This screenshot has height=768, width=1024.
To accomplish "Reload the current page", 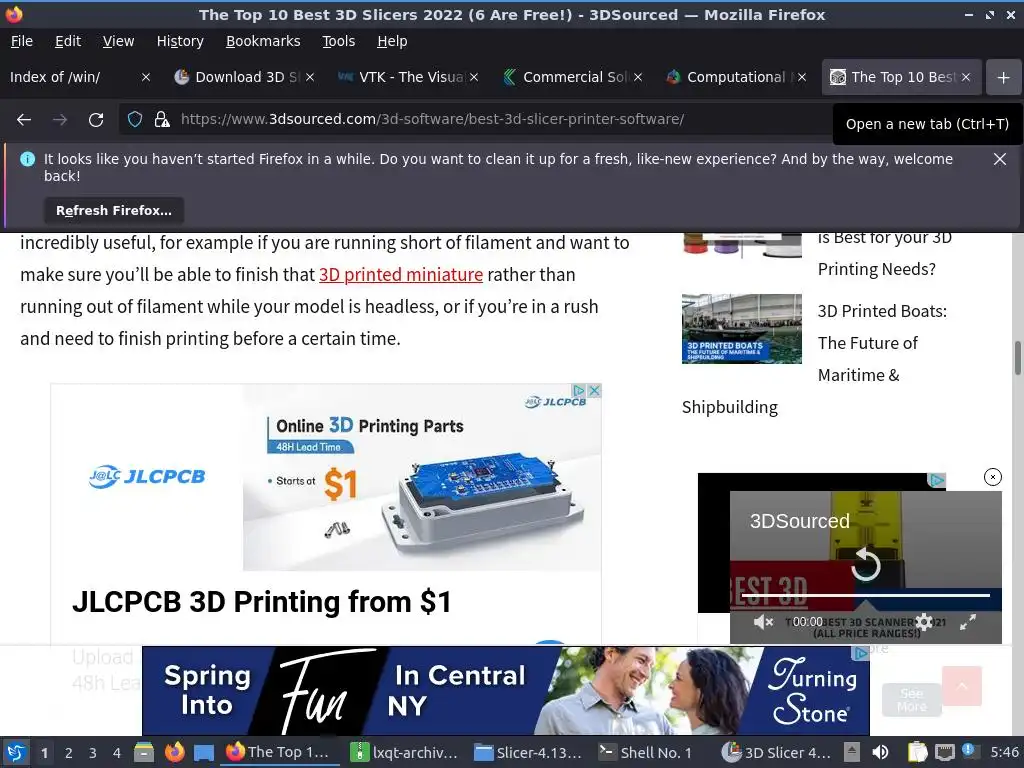I will (96, 120).
